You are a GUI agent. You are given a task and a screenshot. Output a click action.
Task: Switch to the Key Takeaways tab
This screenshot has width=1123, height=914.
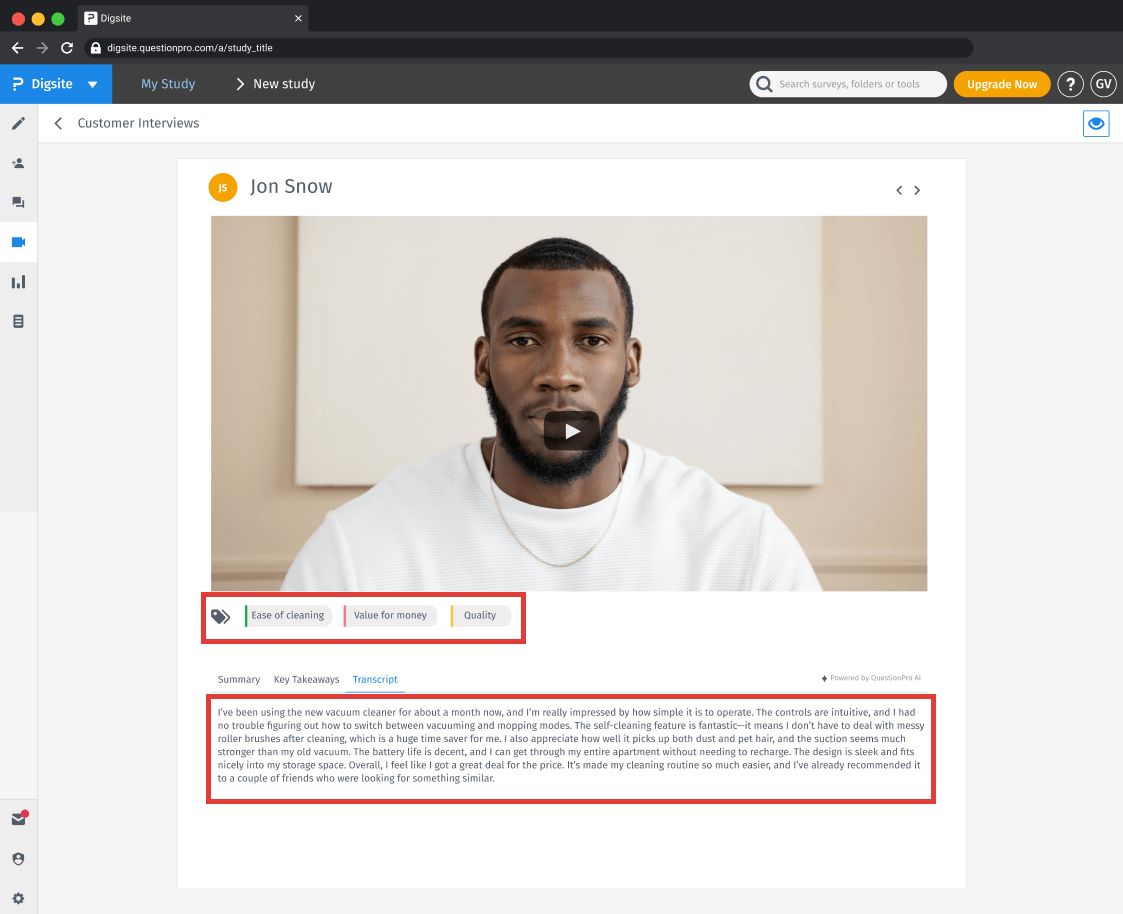(x=307, y=679)
